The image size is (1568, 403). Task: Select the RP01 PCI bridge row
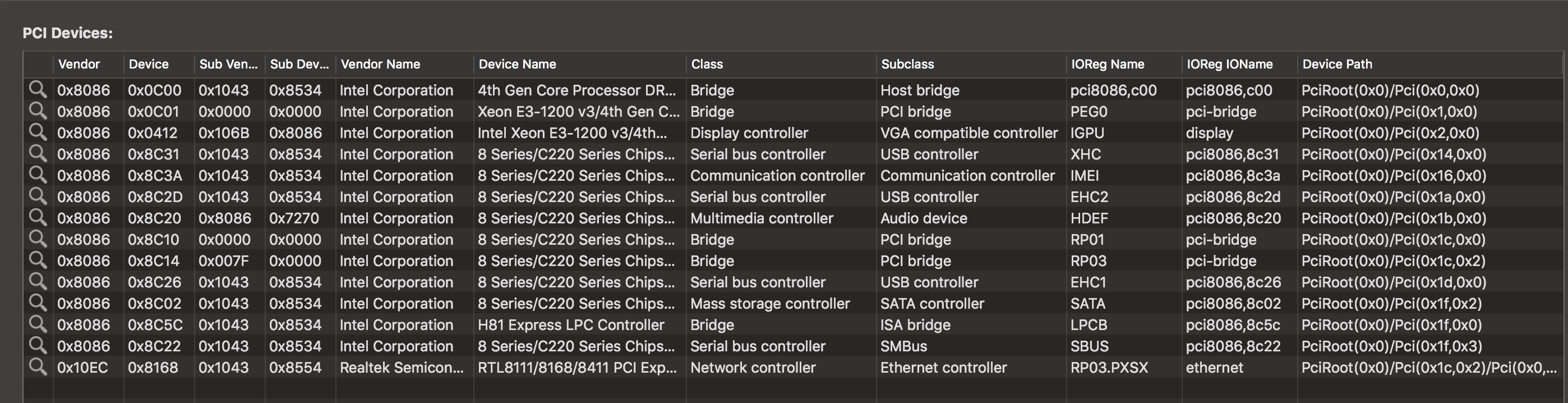[x=793, y=239]
